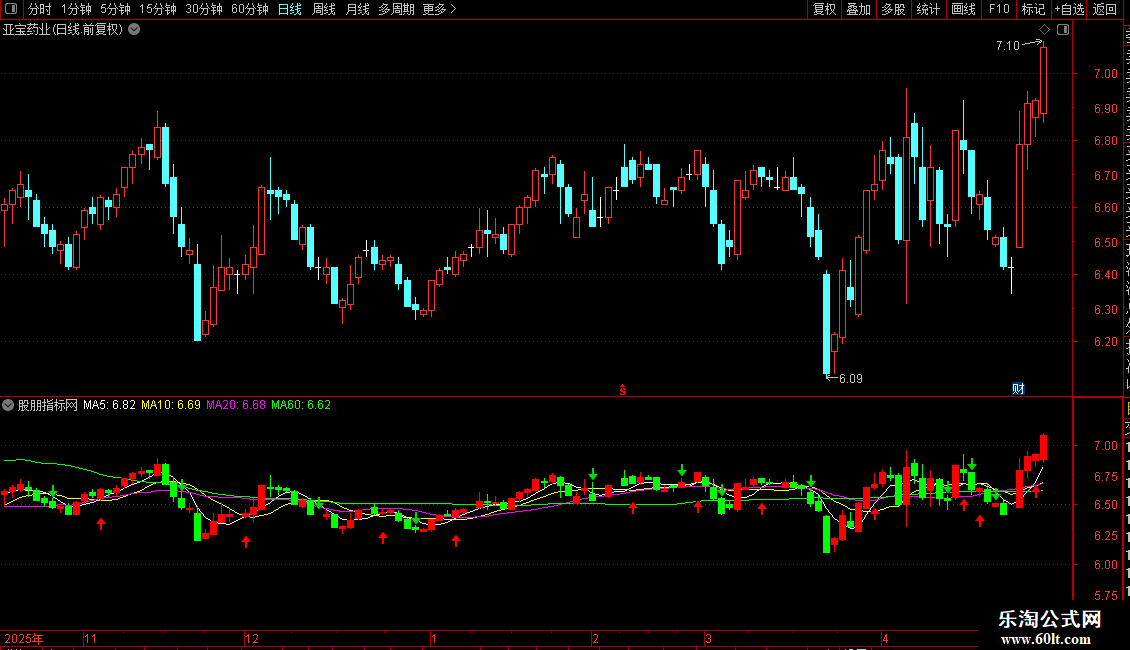This screenshot has height=650, width=1130.
Task: Switch to 分时 intraday view
Action: coord(40,9)
